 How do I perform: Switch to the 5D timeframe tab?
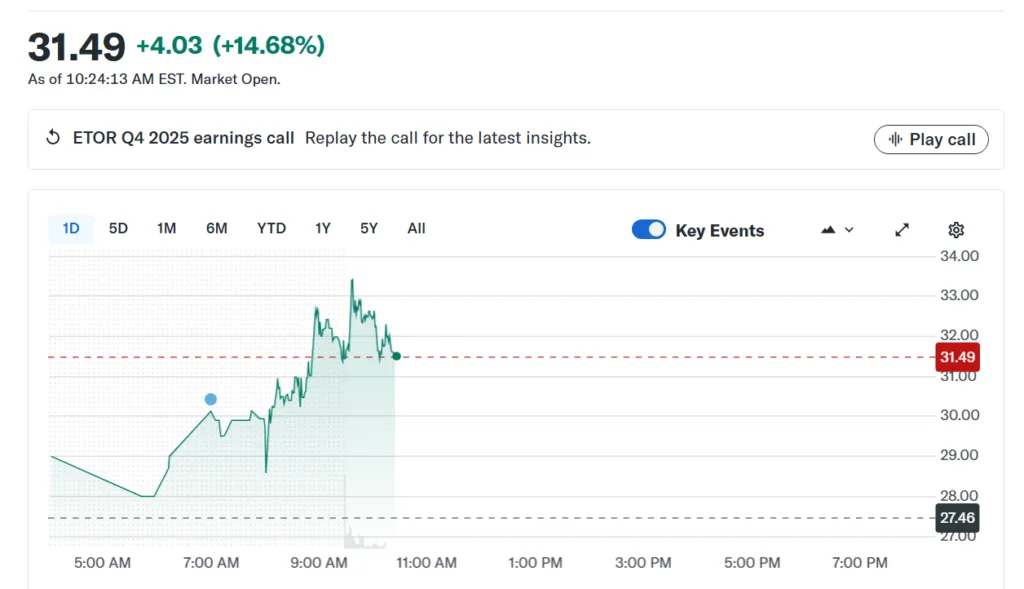(117, 228)
